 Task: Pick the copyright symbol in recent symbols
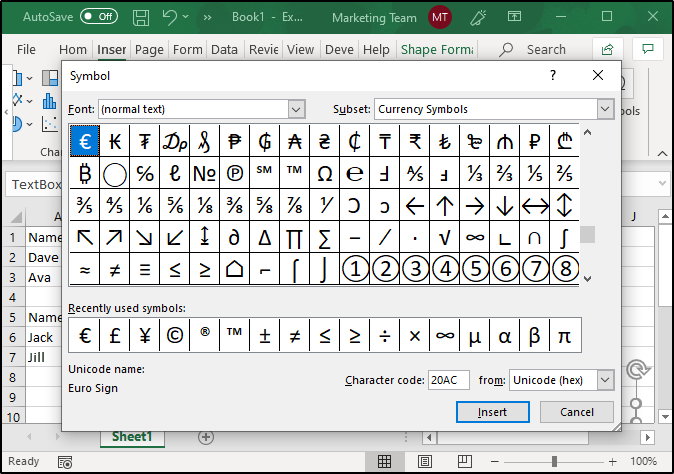pos(175,336)
